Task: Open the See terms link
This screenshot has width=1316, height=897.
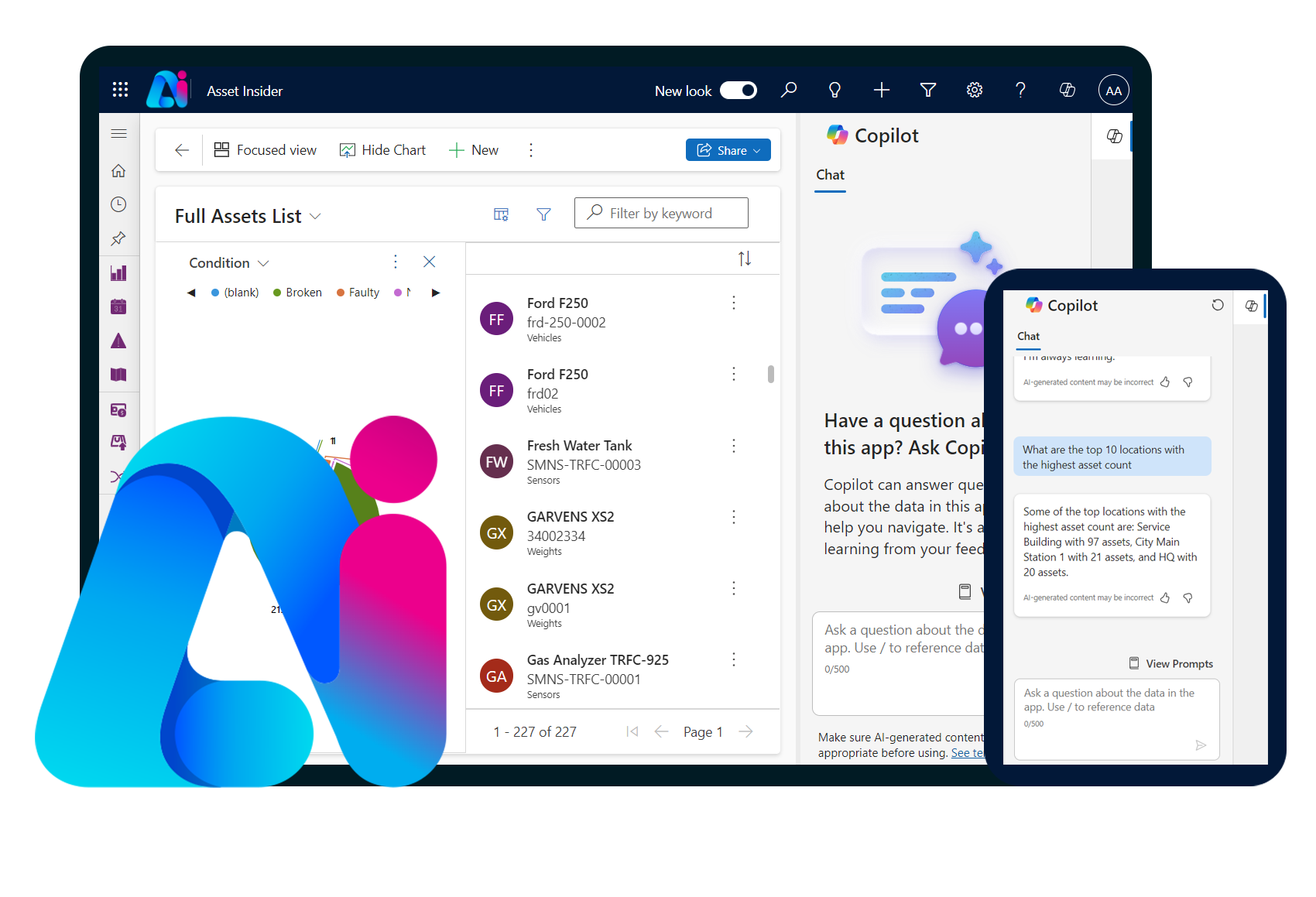Action: coord(968,753)
